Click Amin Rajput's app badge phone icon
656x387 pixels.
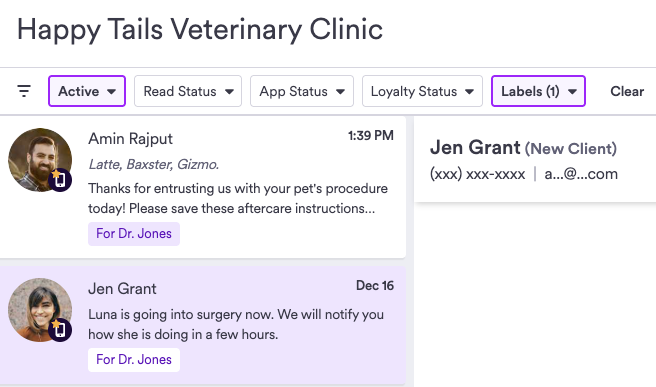click(x=60, y=180)
